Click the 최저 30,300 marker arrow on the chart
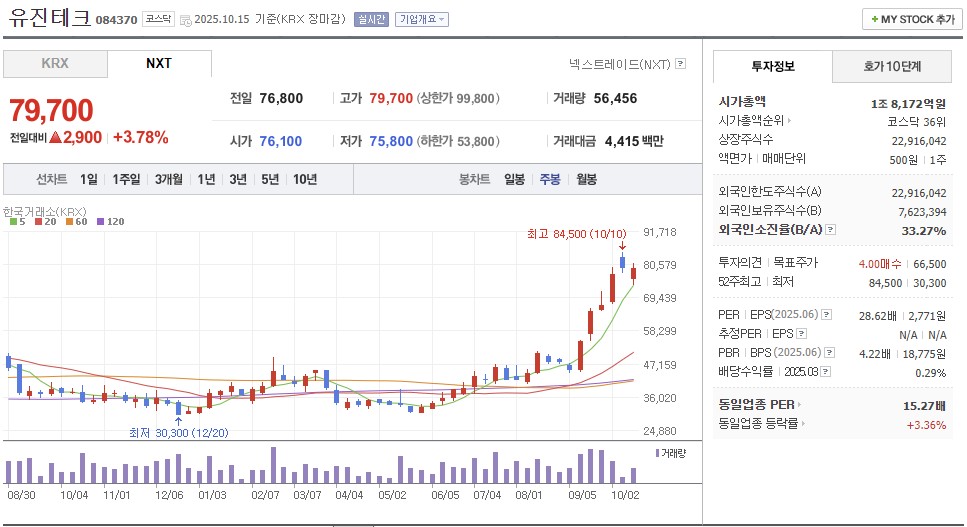 178,422
